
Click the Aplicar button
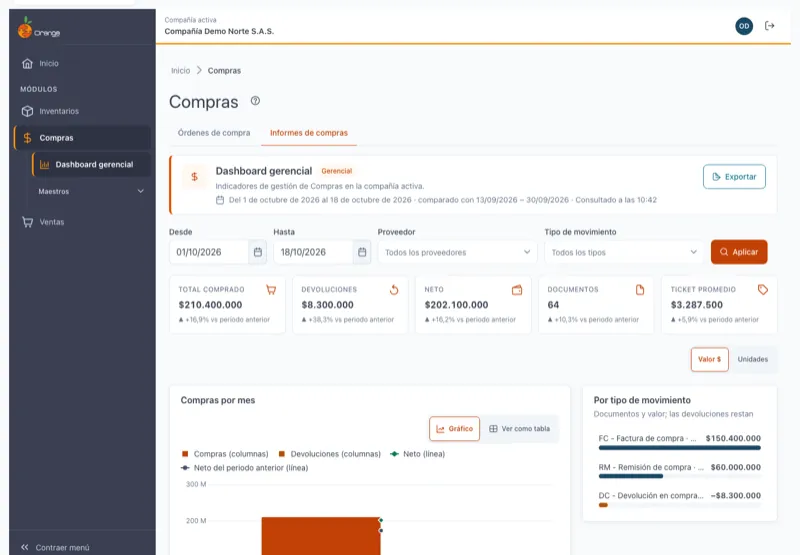click(739, 252)
